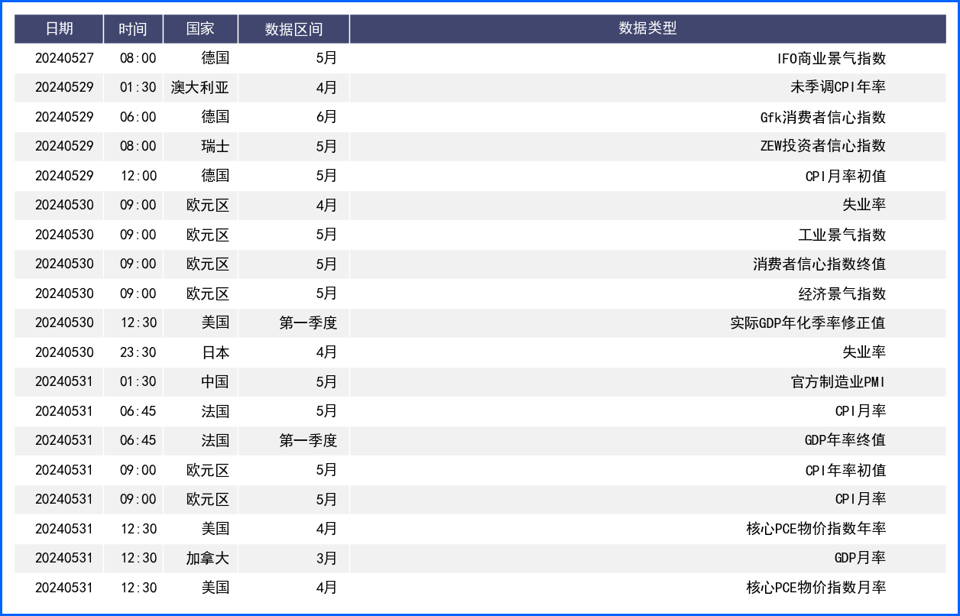Screen dimensions: 960x616
Task: Click time 12:00 in the CPI月率初值 row
Action: click(x=138, y=176)
